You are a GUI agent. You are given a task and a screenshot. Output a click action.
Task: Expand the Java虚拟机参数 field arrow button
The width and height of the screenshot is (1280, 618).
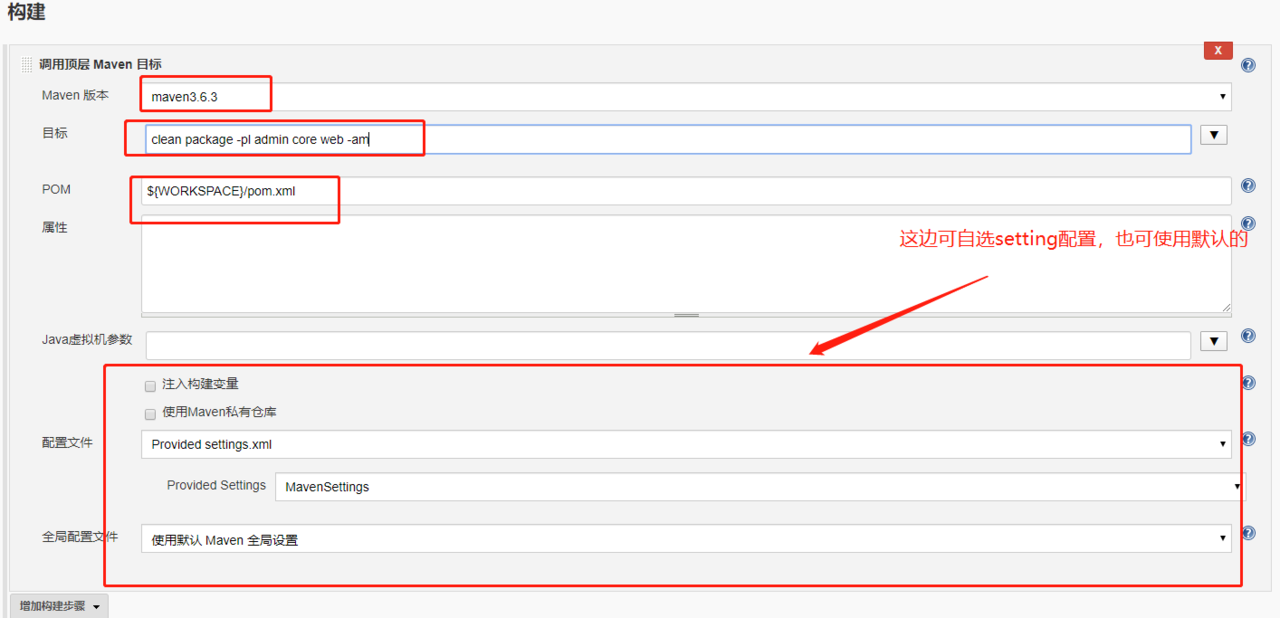1213,342
